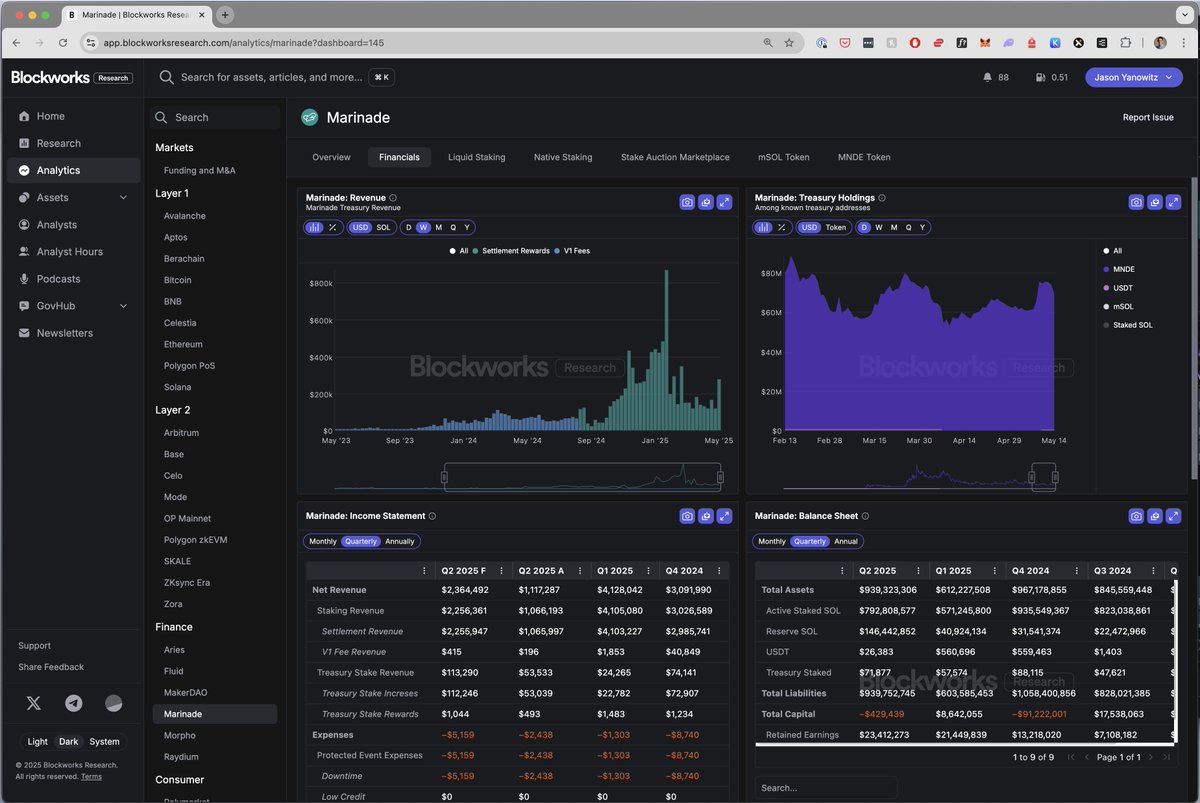Viewport: 1200px width, 803px height.
Task: Set Revenue chart denomination to SOL
Action: pos(383,227)
